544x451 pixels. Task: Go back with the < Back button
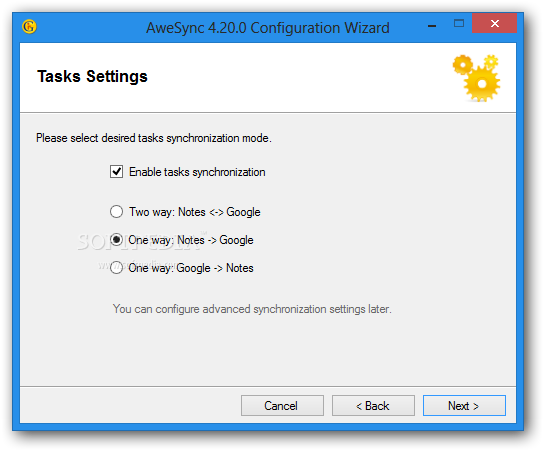tap(373, 405)
